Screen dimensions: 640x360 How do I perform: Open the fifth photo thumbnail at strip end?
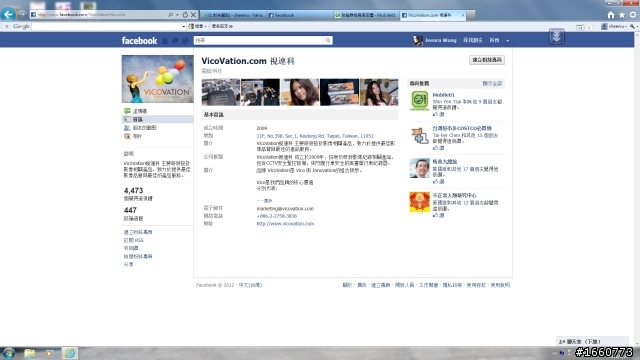click(x=379, y=92)
